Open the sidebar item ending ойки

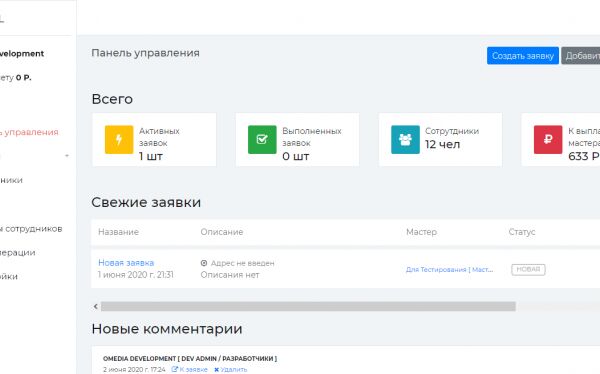(9, 276)
